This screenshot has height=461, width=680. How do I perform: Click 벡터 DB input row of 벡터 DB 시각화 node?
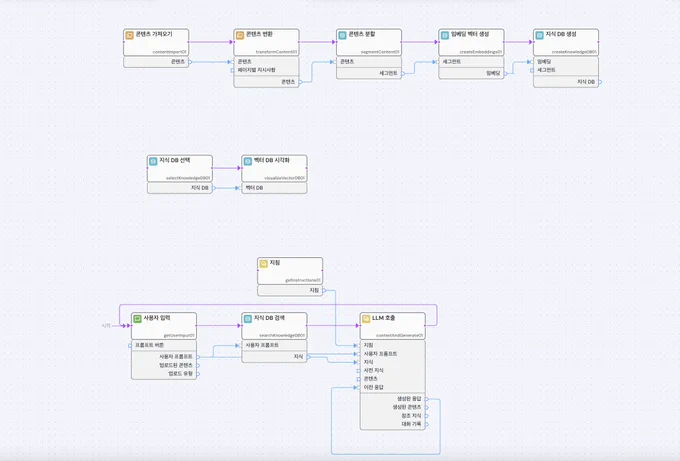tap(274, 188)
